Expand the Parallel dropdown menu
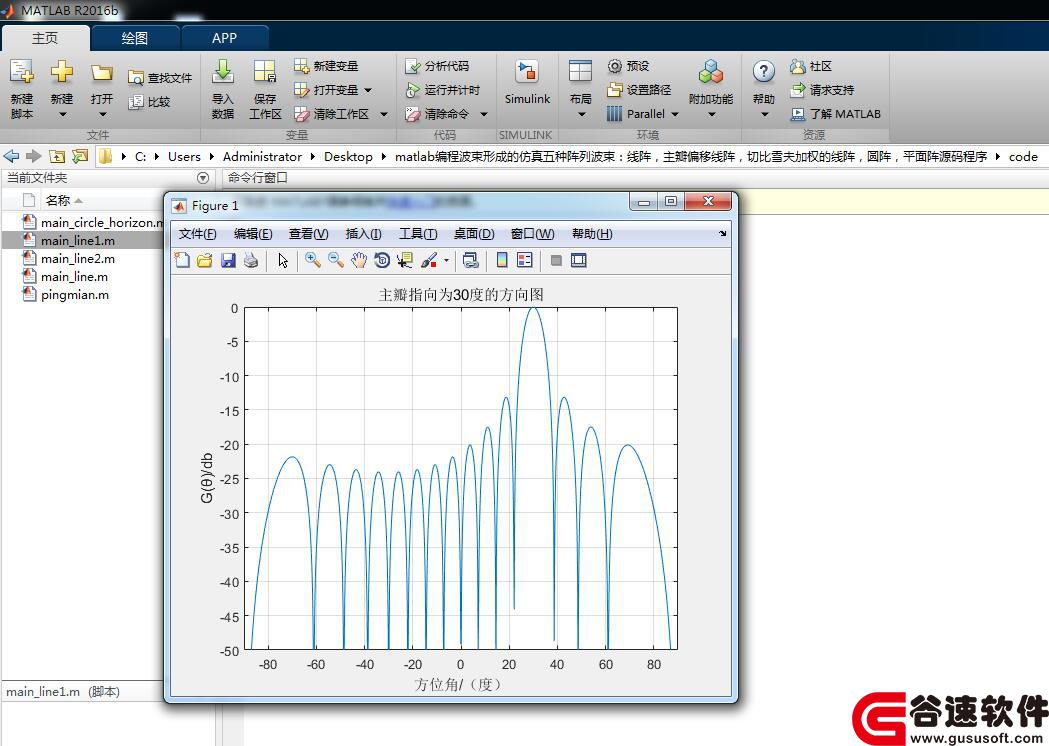 pos(675,114)
